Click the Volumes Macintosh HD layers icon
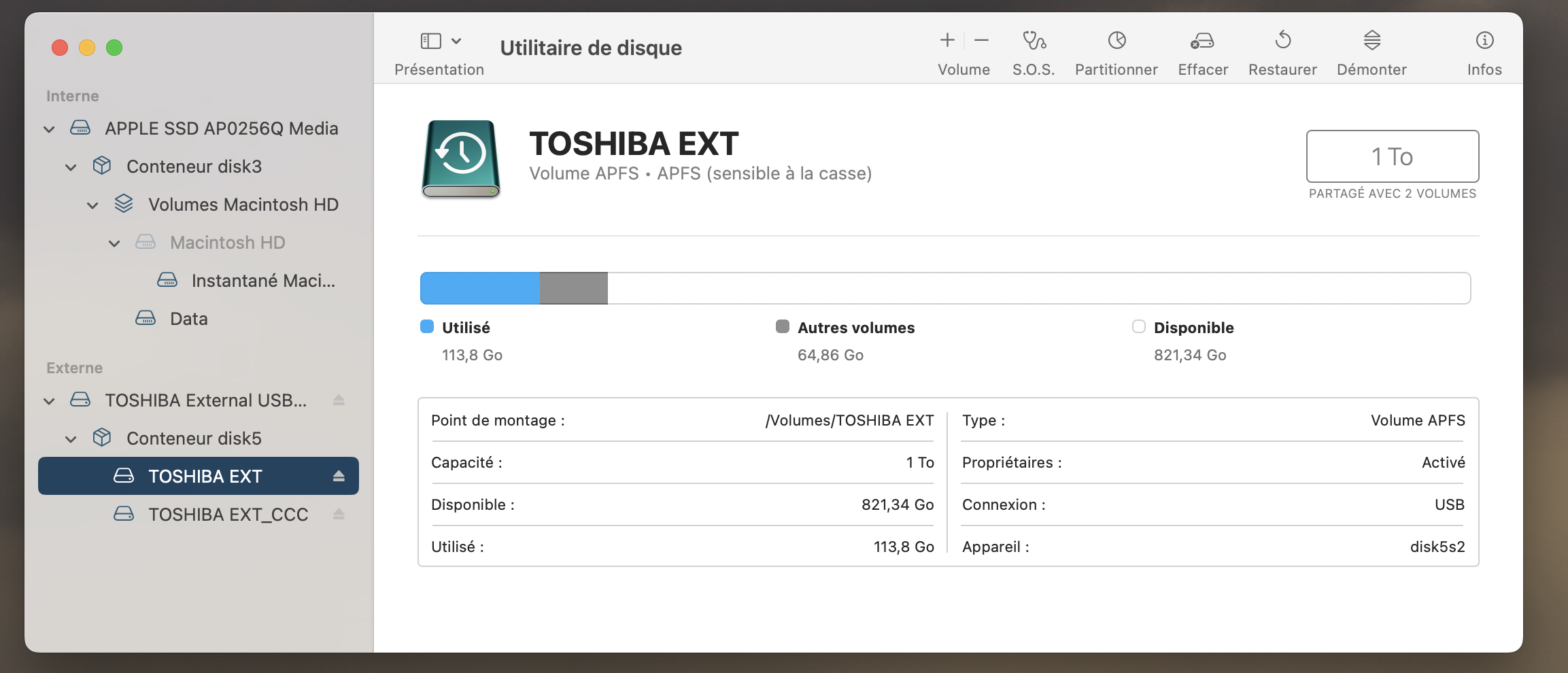Screen dimensions: 1568x673 (124, 204)
